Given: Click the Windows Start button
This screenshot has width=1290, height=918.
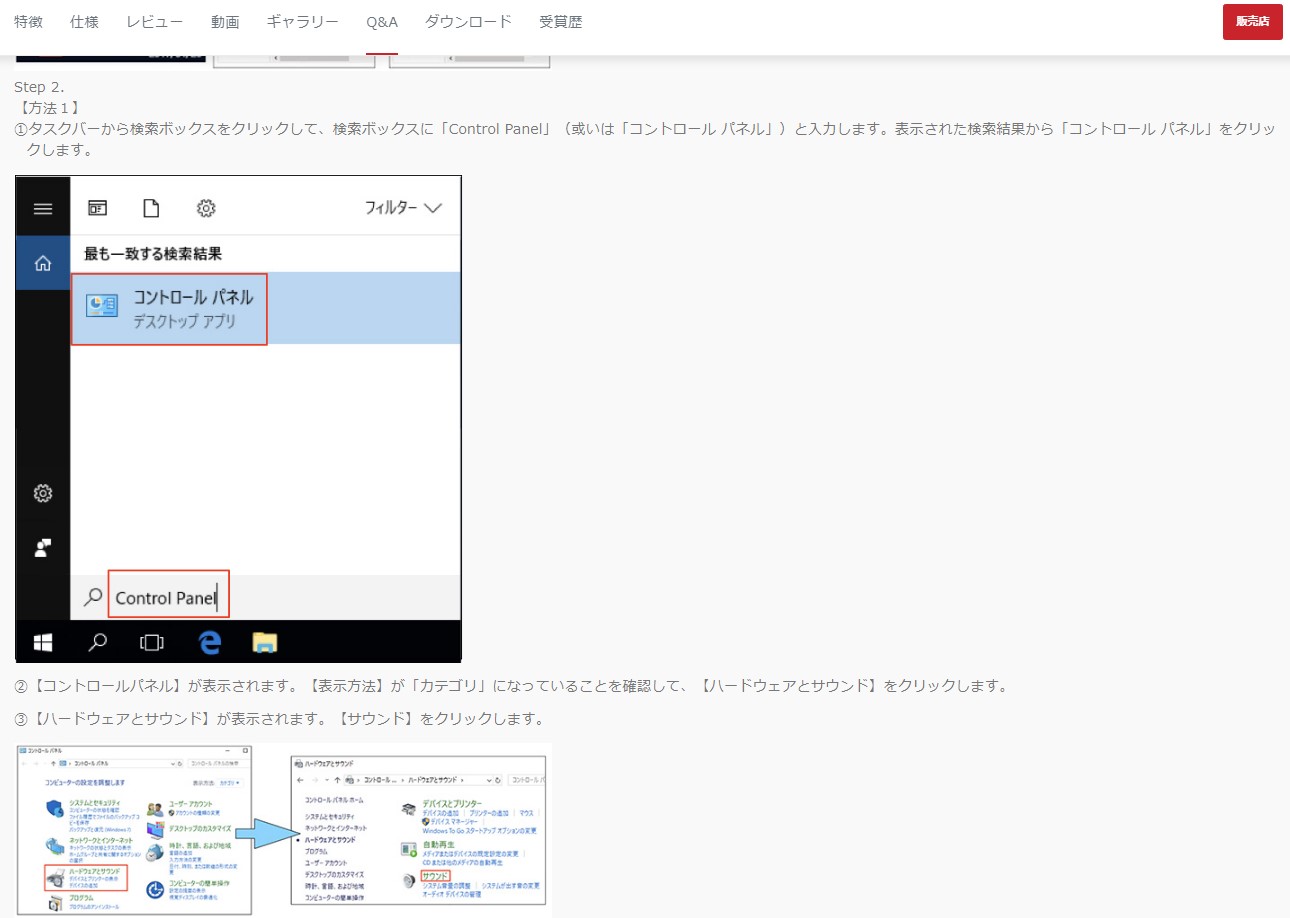Looking at the screenshot, I should pos(43,641).
